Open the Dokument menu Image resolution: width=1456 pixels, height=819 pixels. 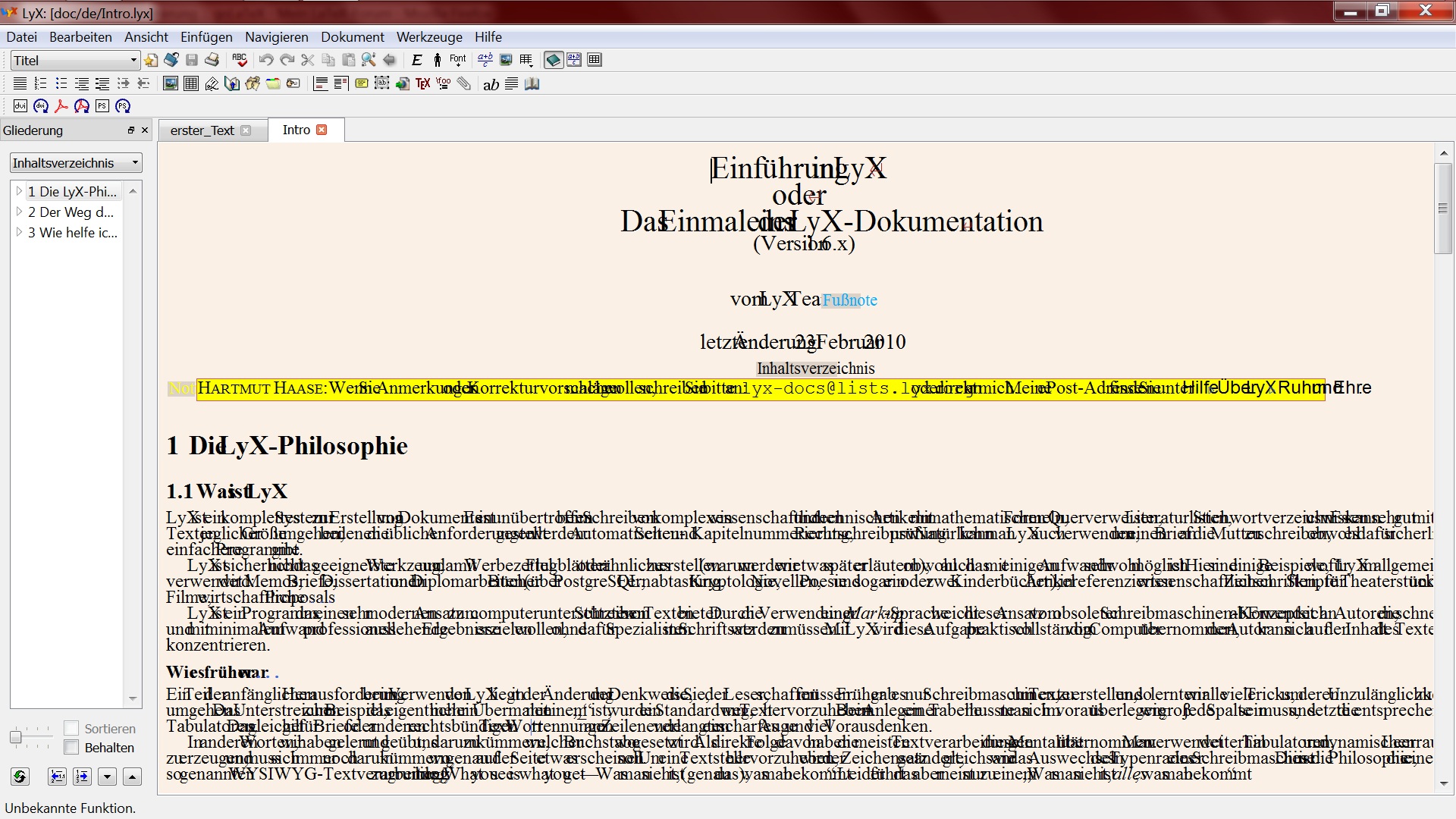tap(352, 36)
